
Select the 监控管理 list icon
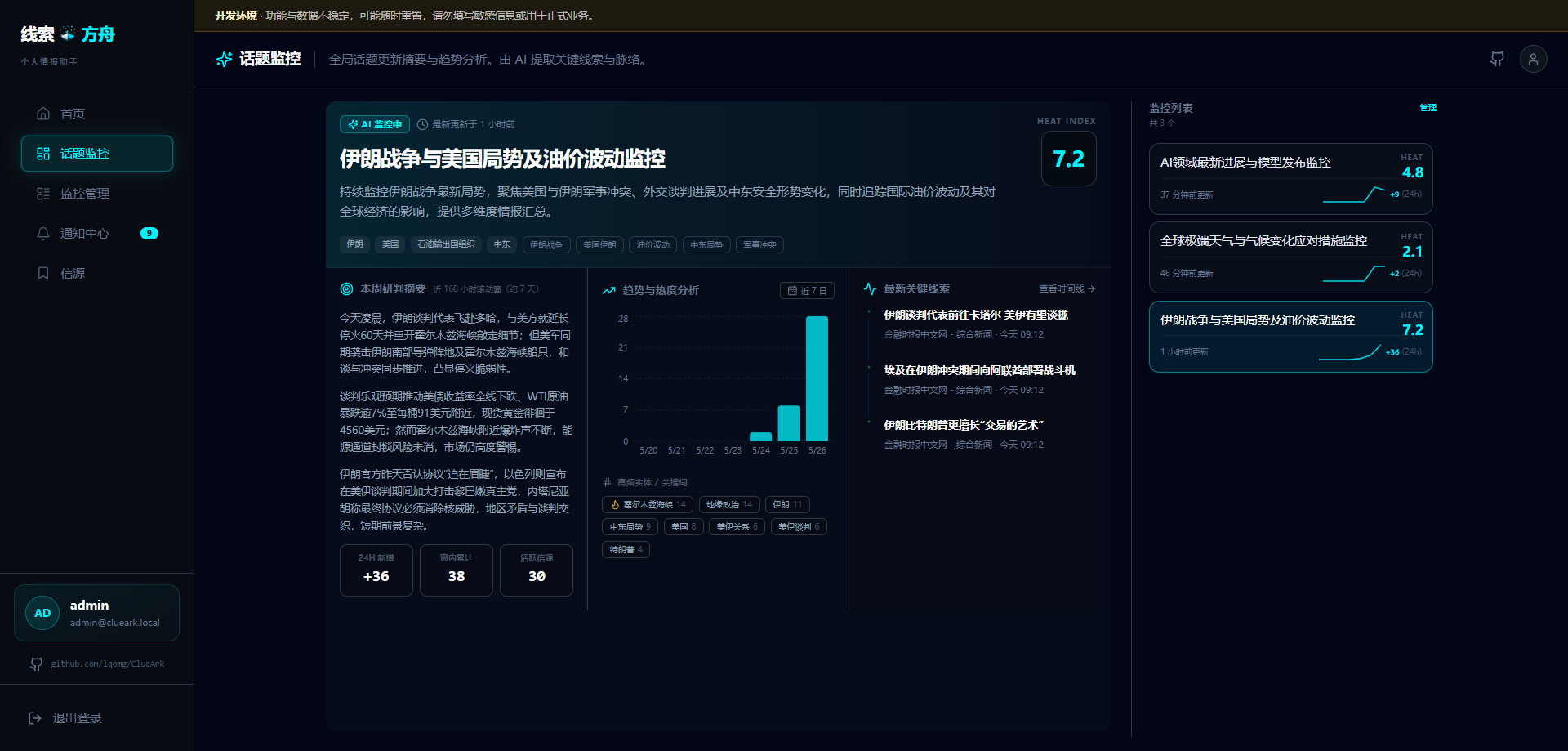(43, 194)
